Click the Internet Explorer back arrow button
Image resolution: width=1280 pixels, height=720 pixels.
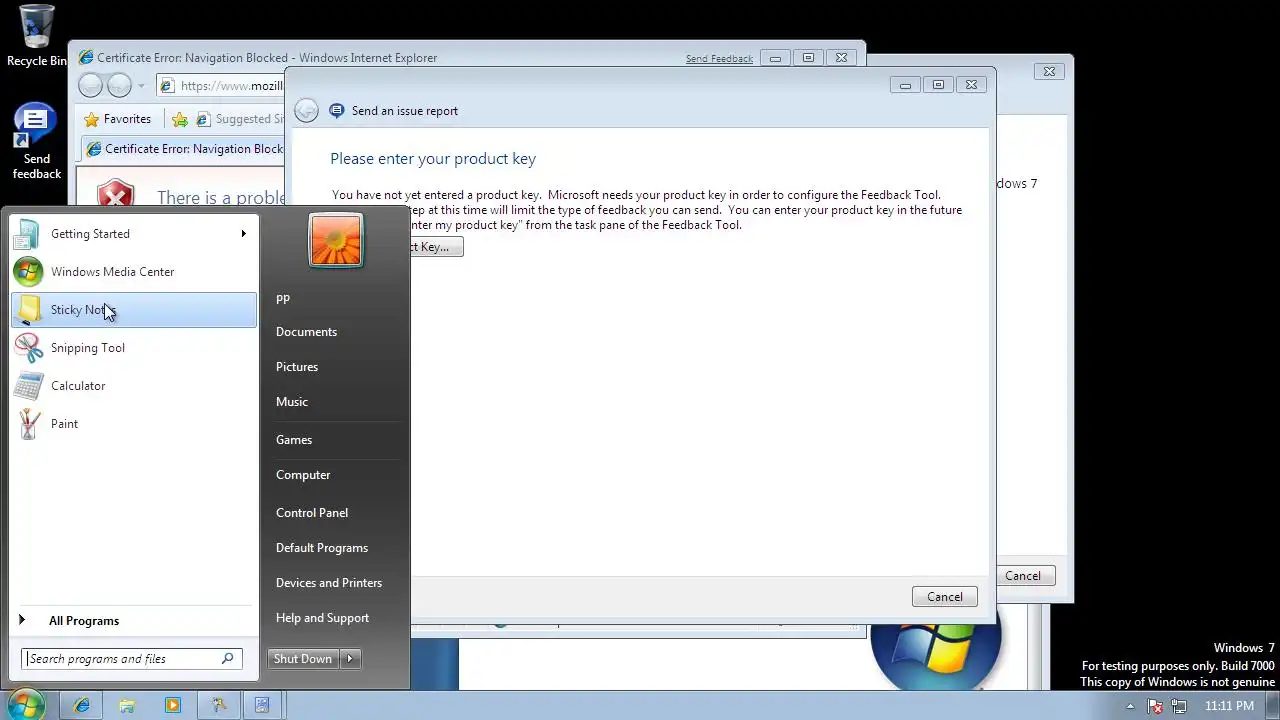[90, 86]
